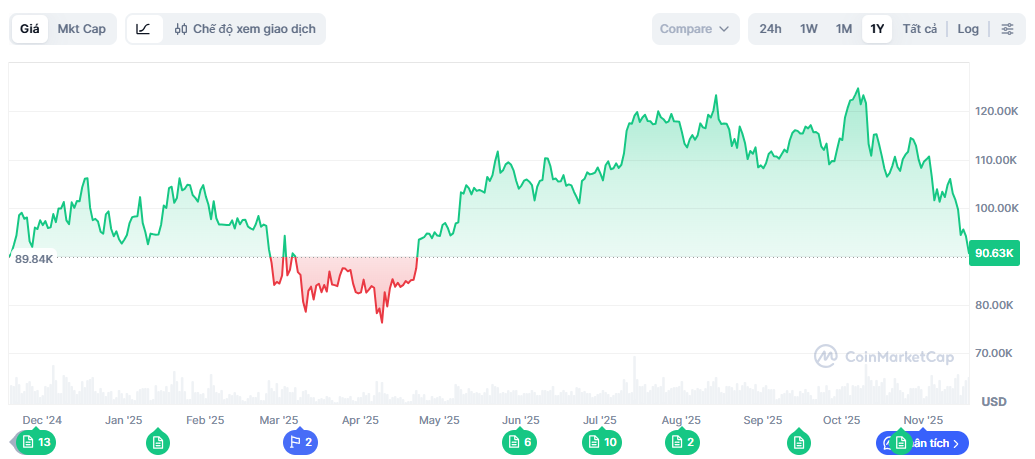Click the current price label 90.63K

pyautogui.click(x=995, y=253)
